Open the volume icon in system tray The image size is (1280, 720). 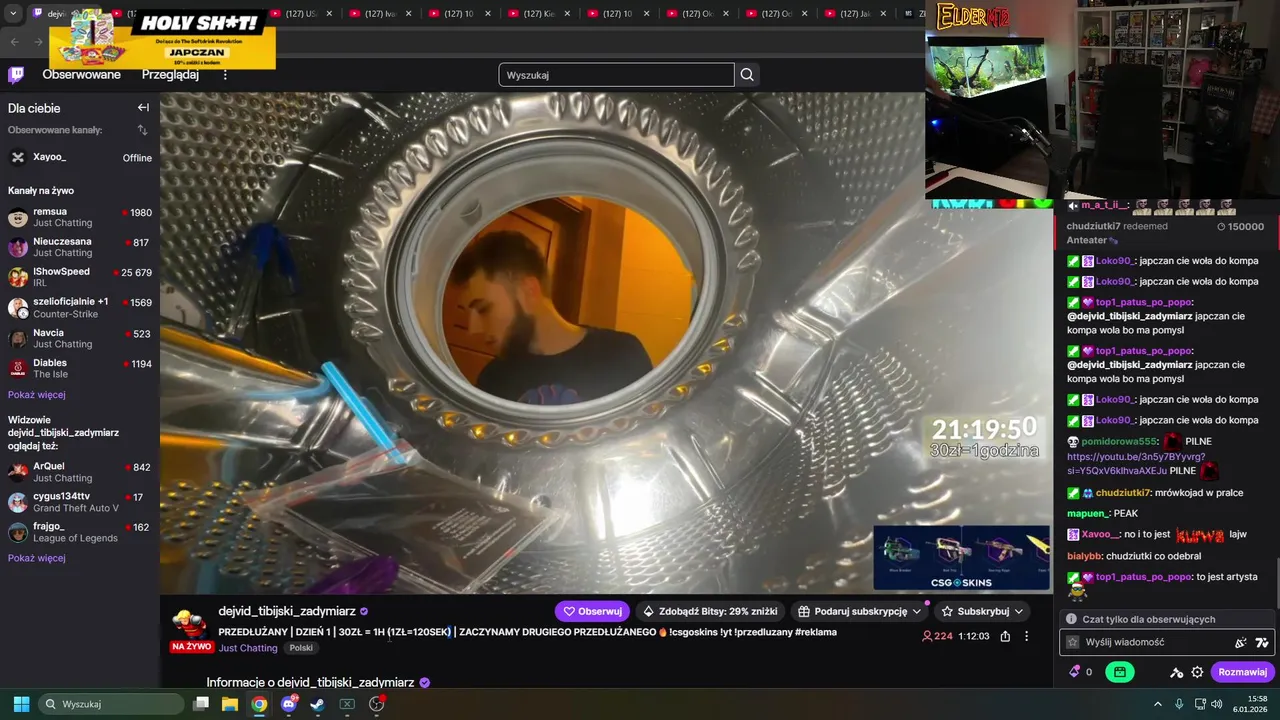click(1216, 704)
